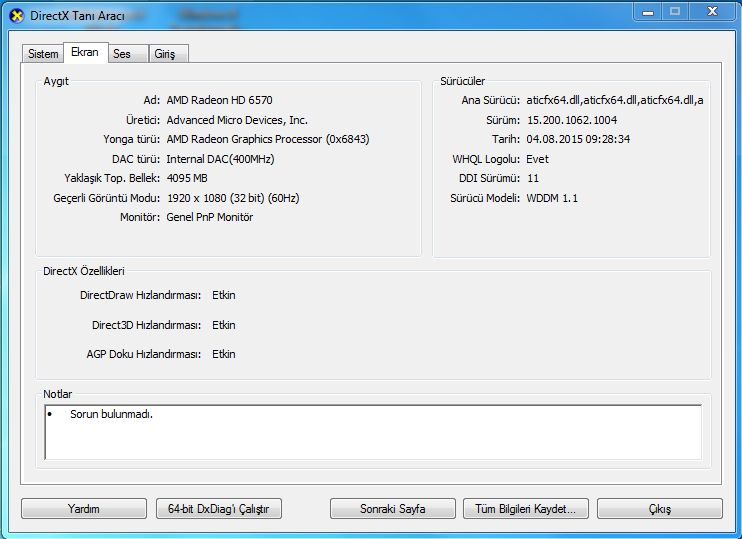Click inside the Notlar text box
The height and width of the screenshot is (539, 742).
click(x=373, y=432)
